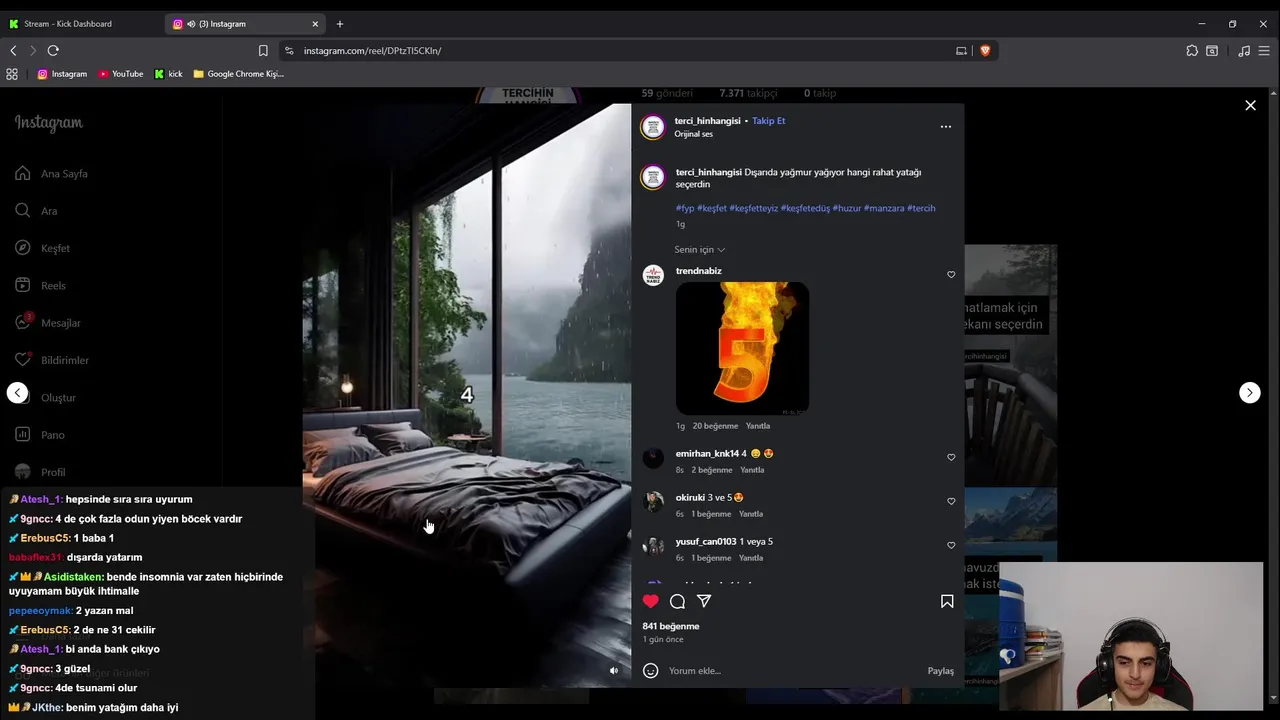
Task: Save the reel with the bookmark icon
Action: pyautogui.click(x=947, y=601)
